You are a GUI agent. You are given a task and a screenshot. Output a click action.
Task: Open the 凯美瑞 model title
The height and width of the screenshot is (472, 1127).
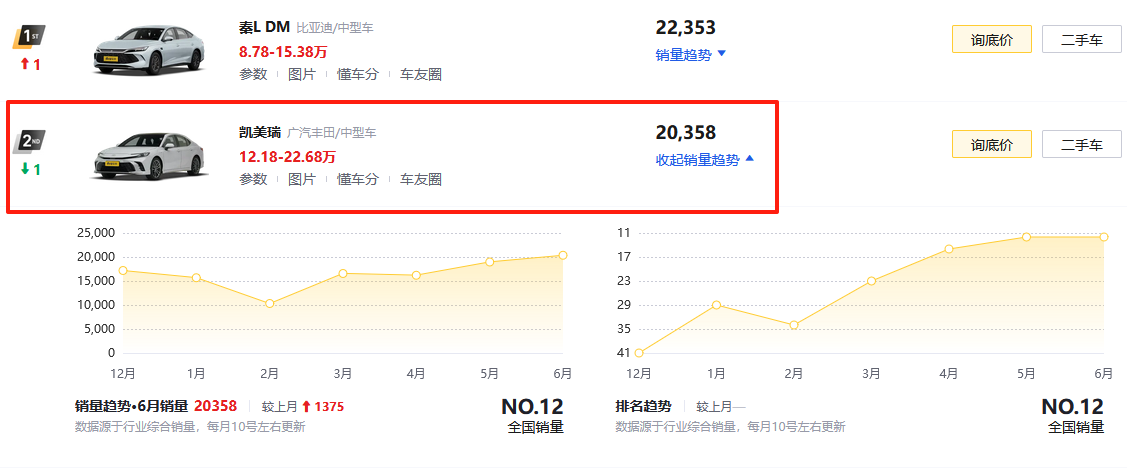coord(260,132)
